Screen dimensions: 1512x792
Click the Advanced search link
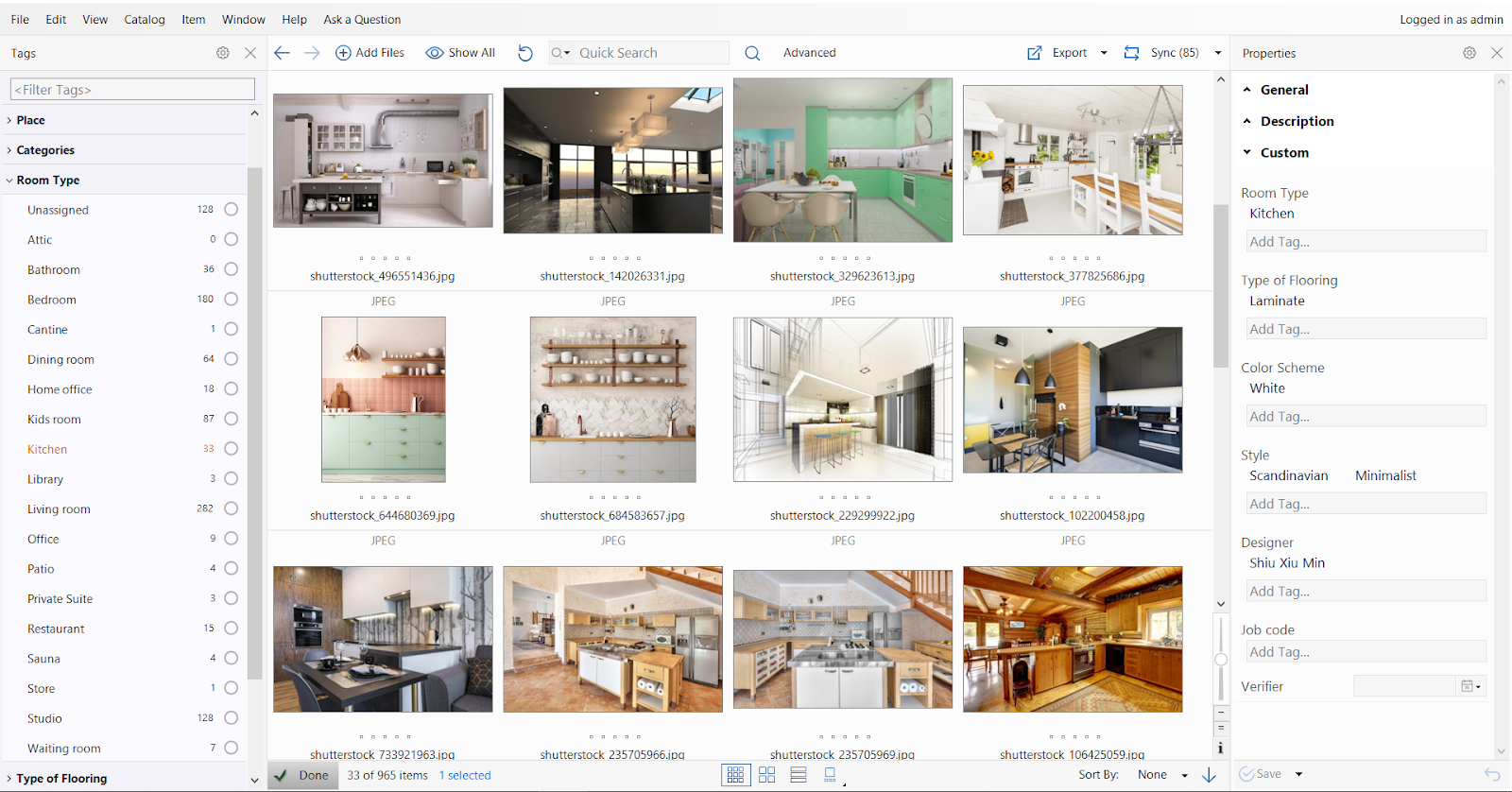pyautogui.click(x=809, y=53)
